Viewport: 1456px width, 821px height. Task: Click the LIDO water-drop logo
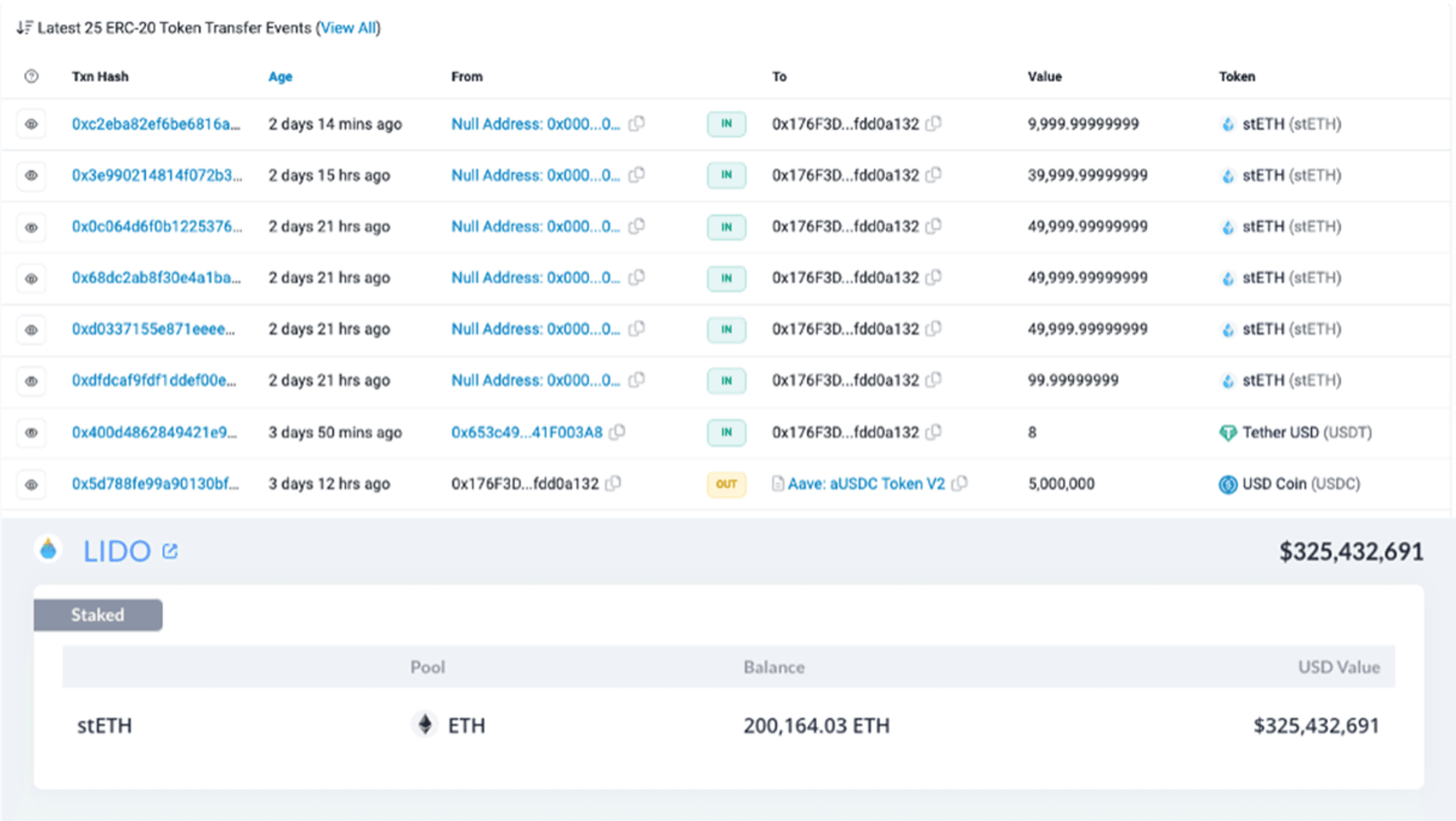point(48,550)
